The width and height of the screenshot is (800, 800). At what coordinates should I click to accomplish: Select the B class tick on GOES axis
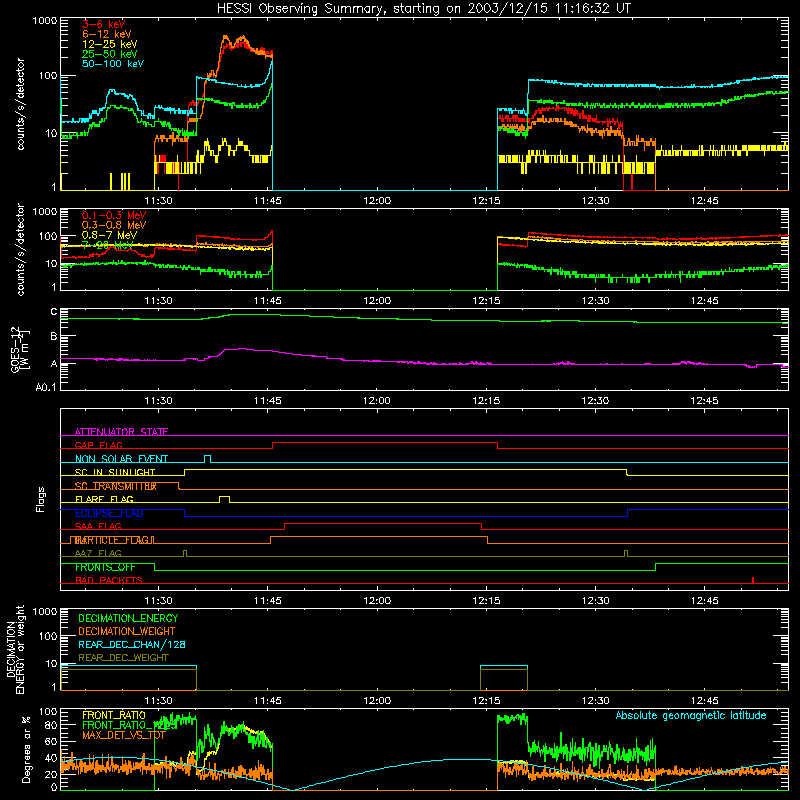pyautogui.click(x=54, y=336)
